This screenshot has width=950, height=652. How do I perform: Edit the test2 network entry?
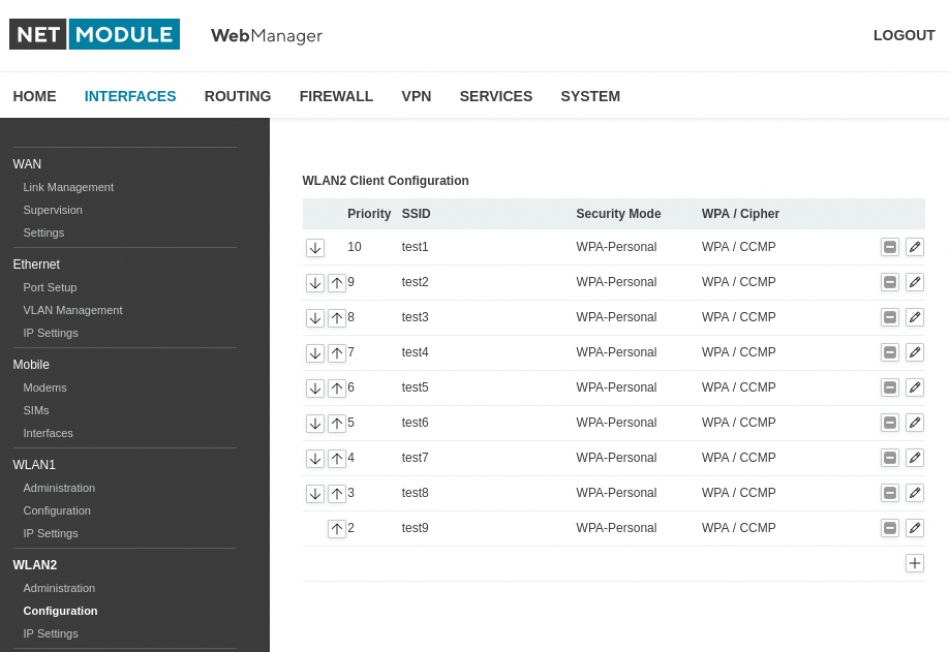pyautogui.click(x=914, y=282)
